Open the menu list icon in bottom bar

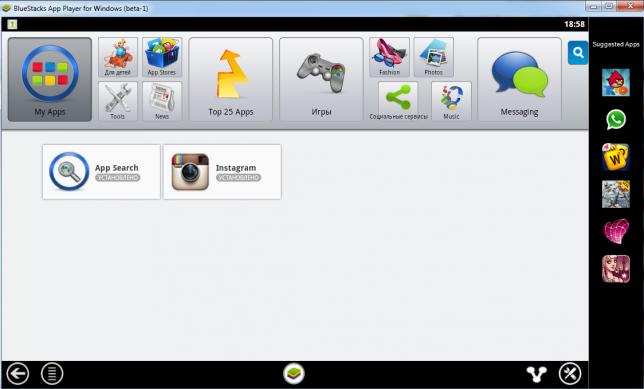coord(52,374)
